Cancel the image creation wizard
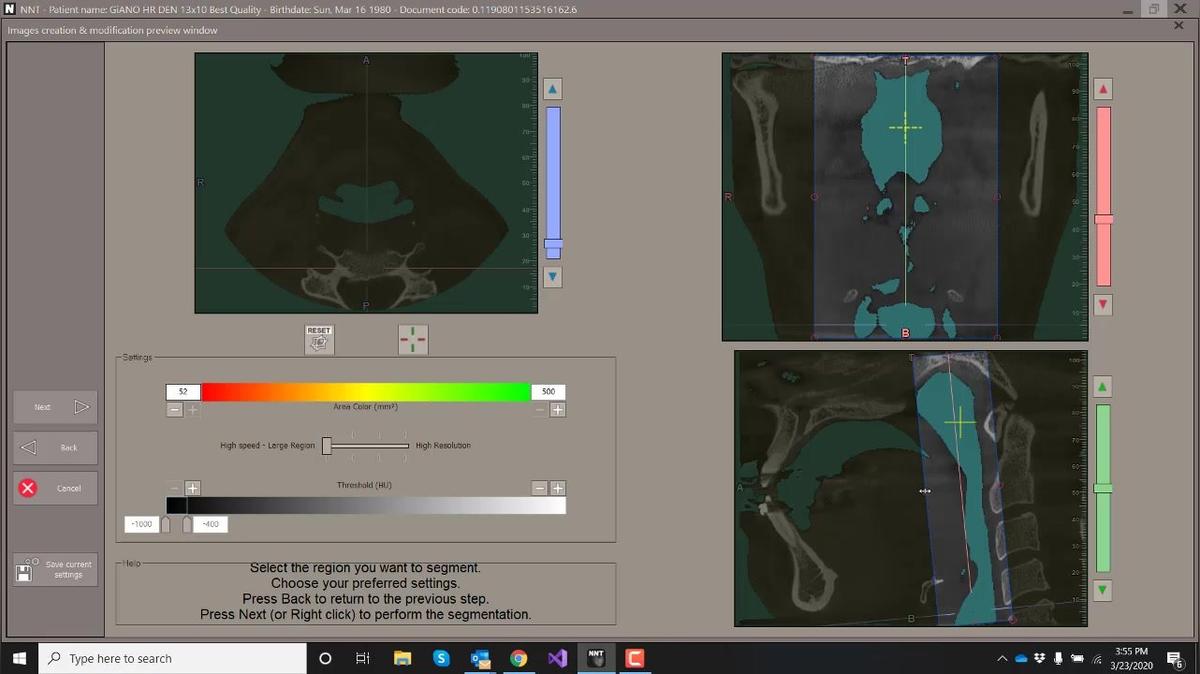Screen dimensions: 1200x674 [x=56, y=488]
